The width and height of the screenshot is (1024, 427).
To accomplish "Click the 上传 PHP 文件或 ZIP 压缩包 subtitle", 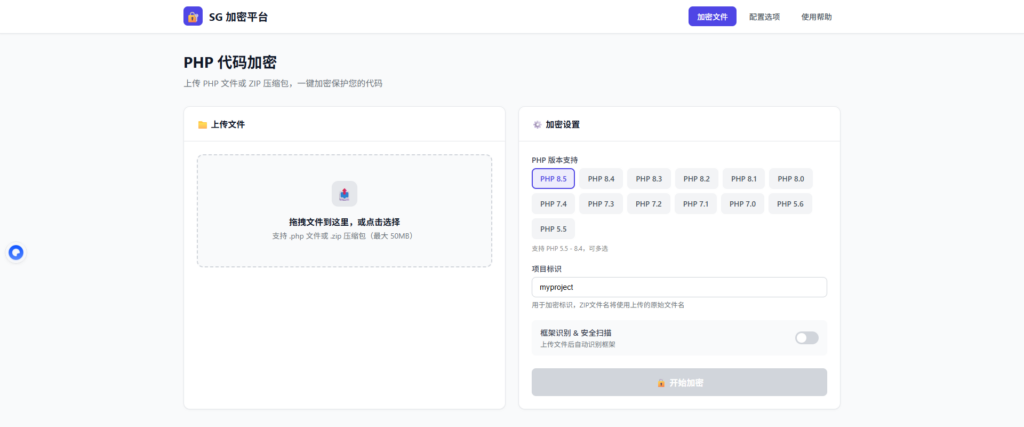I will (x=283, y=84).
